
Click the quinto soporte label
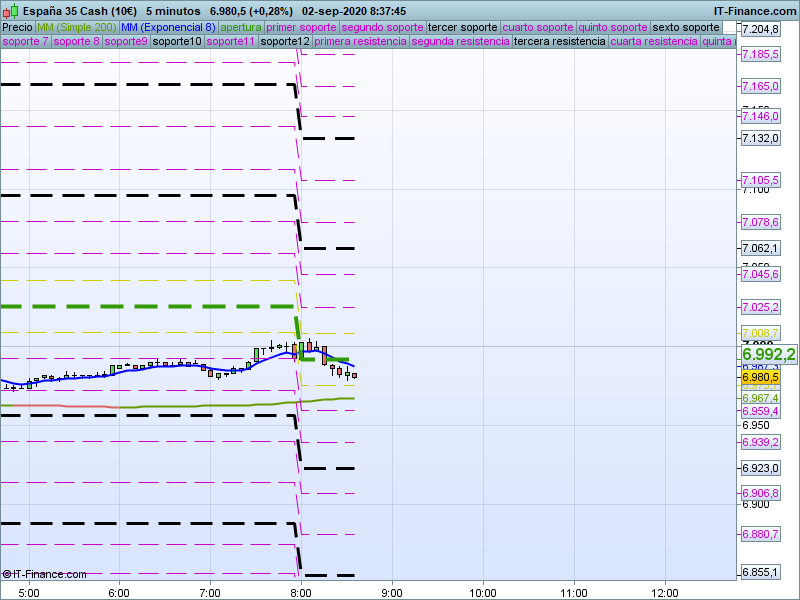(x=613, y=28)
